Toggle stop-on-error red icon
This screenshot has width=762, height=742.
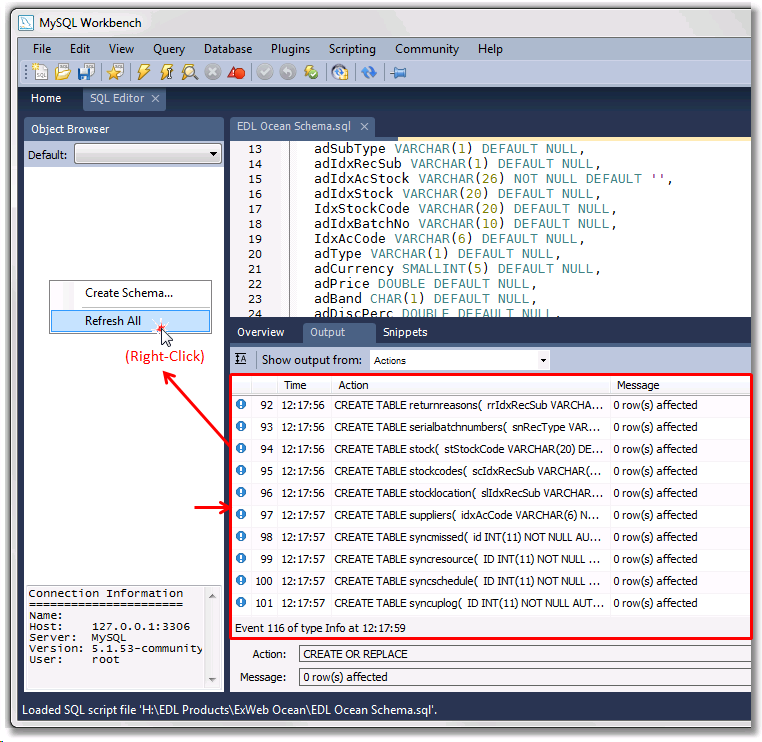point(236,72)
